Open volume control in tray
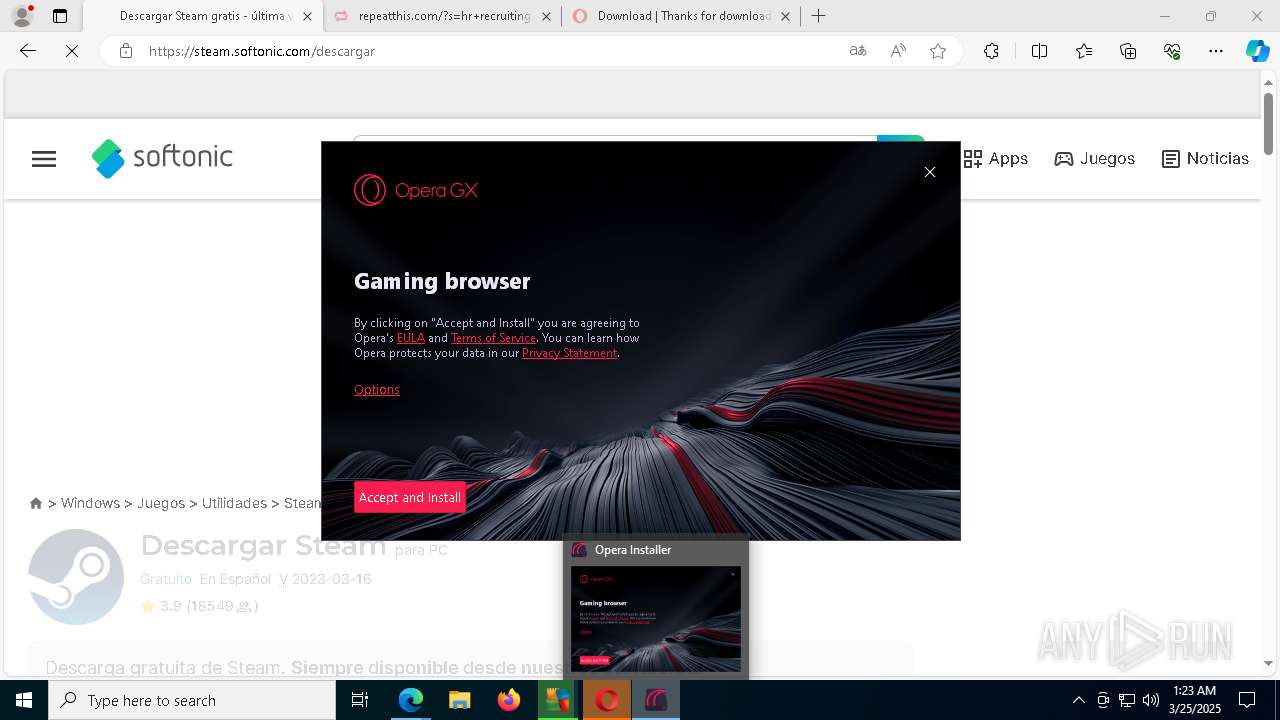The image size is (1280, 720). (1151, 700)
